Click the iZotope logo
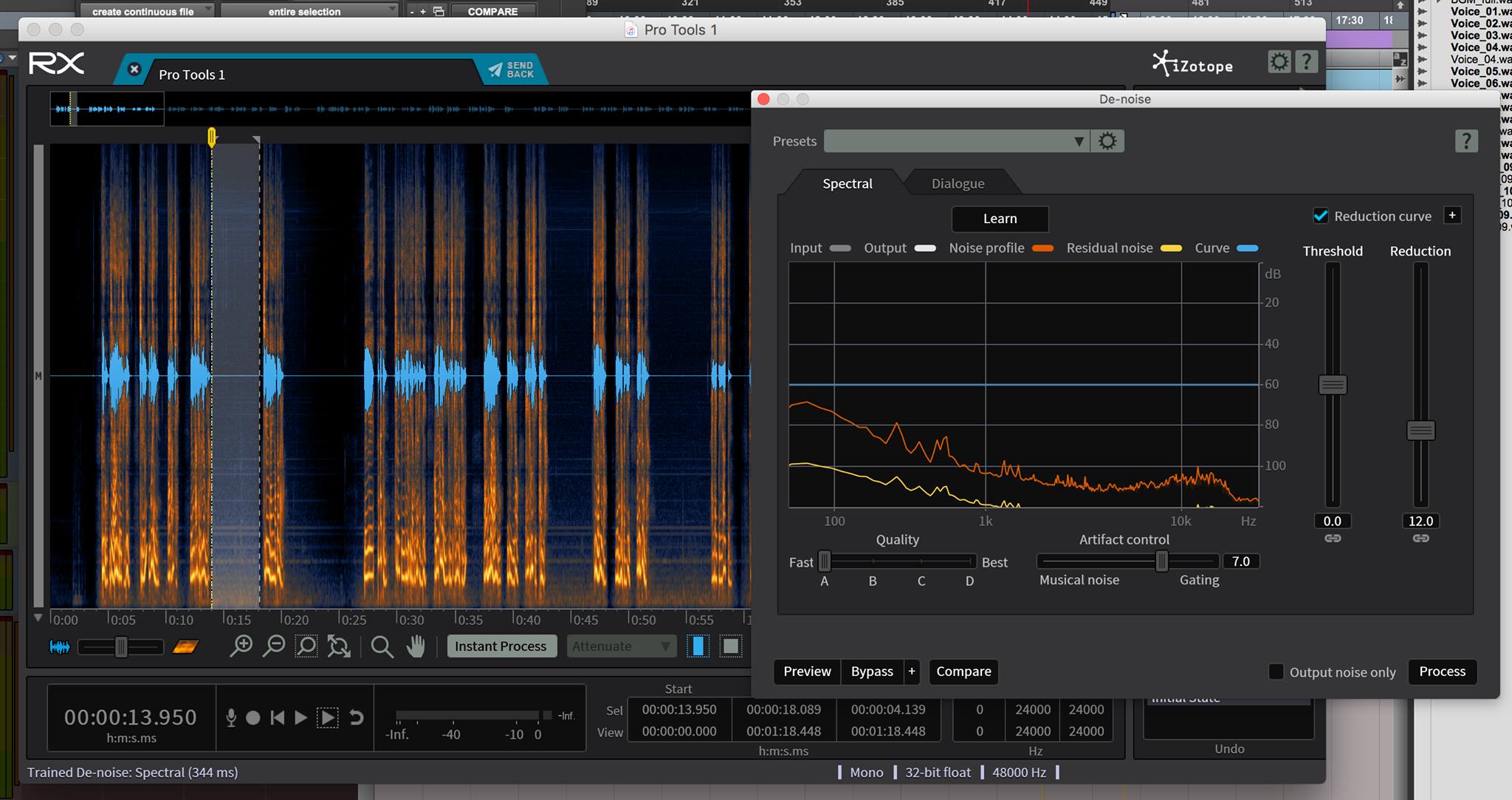The image size is (1512, 800). tap(1192, 64)
